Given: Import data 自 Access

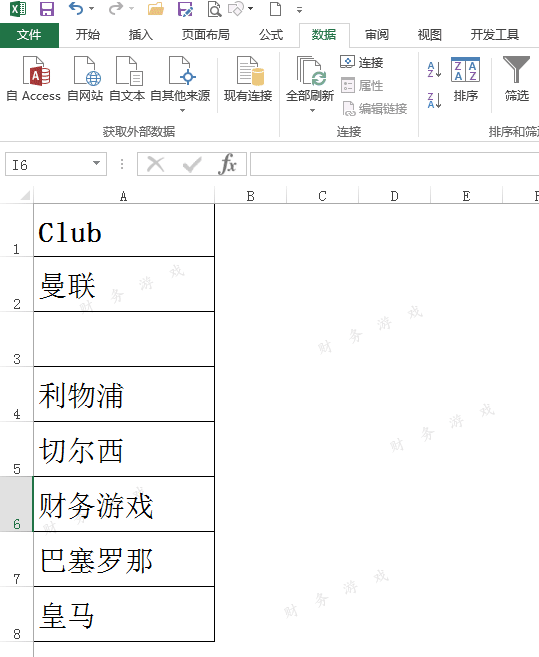Looking at the screenshot, I should point(34,80).
